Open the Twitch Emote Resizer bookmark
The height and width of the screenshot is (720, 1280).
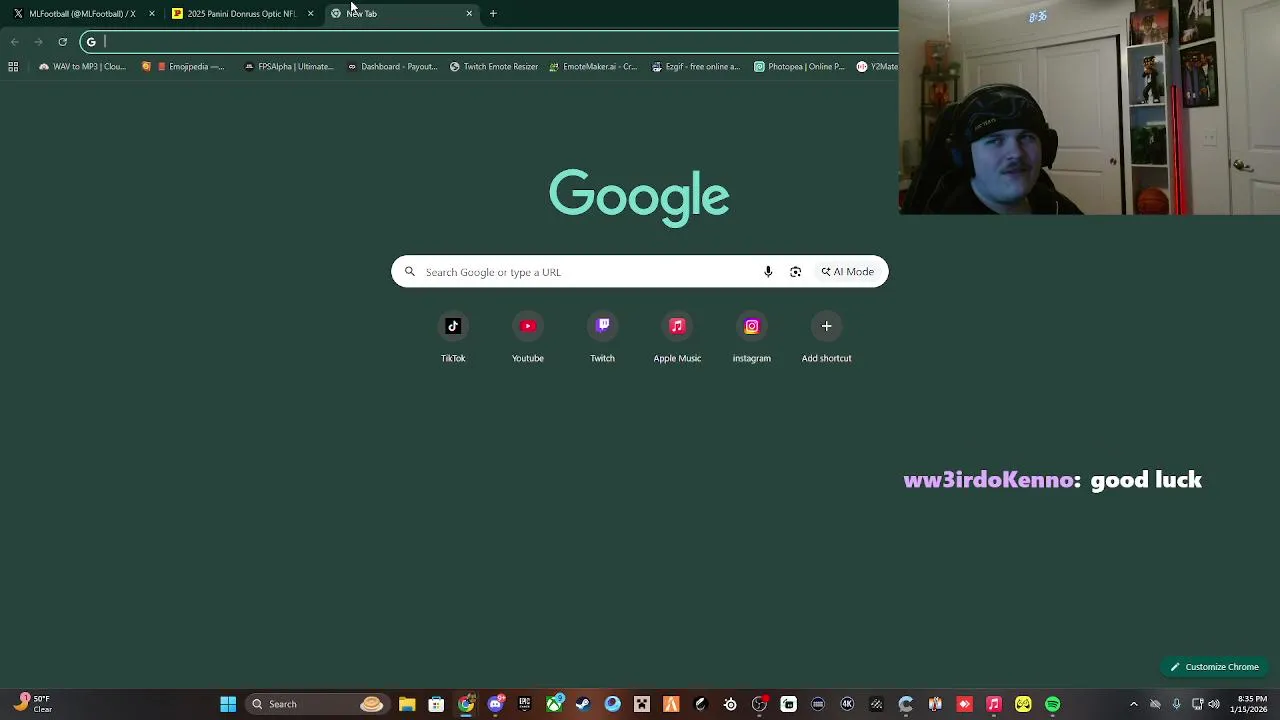coord(494,67)
